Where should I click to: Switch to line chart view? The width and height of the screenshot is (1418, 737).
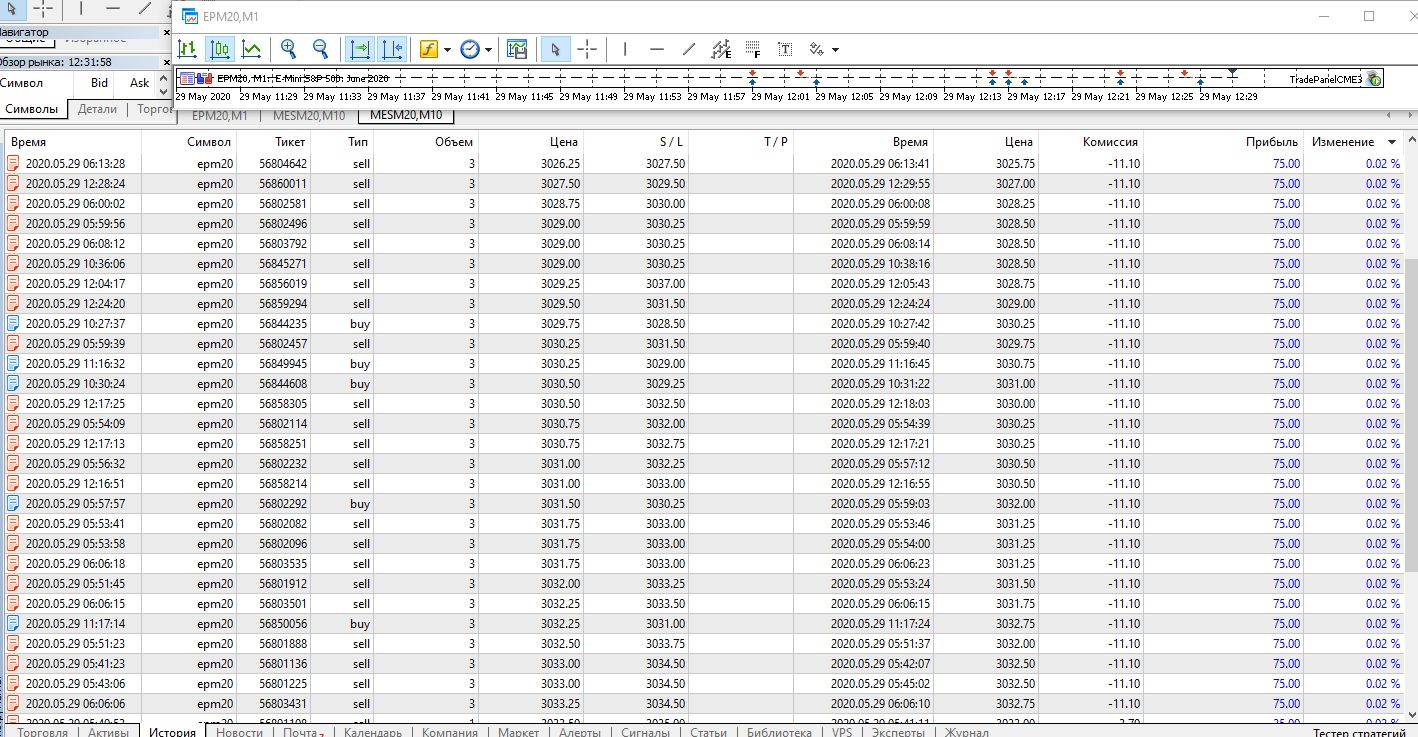pos(252,48)
